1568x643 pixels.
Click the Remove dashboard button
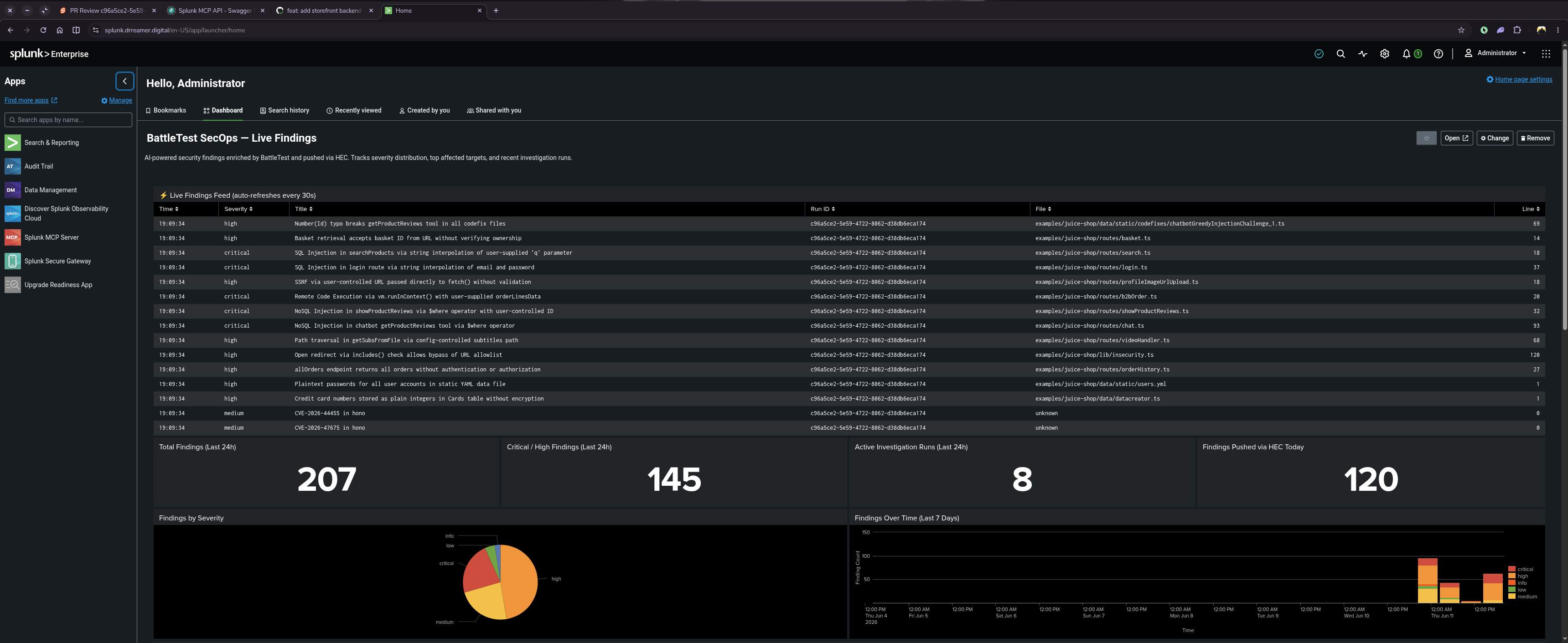tap(1535, 138)
